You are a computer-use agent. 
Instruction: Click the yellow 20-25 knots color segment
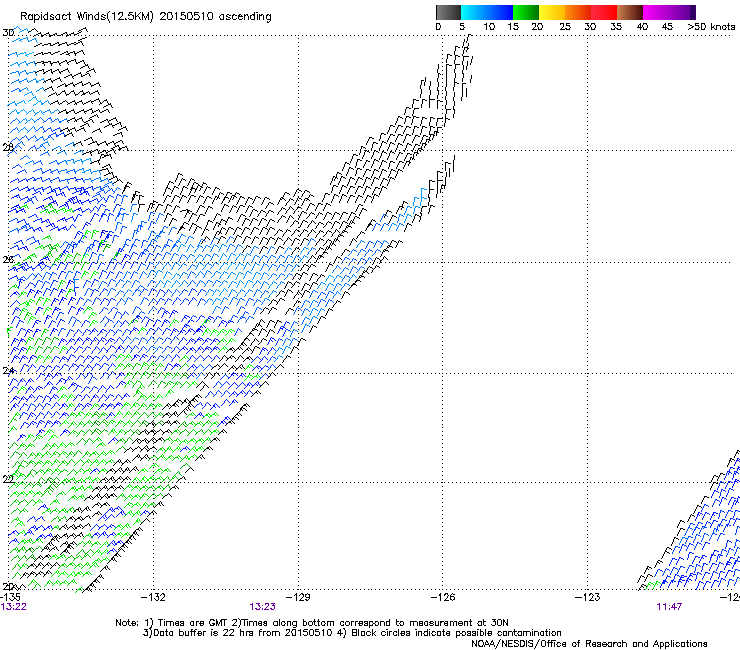552,12
